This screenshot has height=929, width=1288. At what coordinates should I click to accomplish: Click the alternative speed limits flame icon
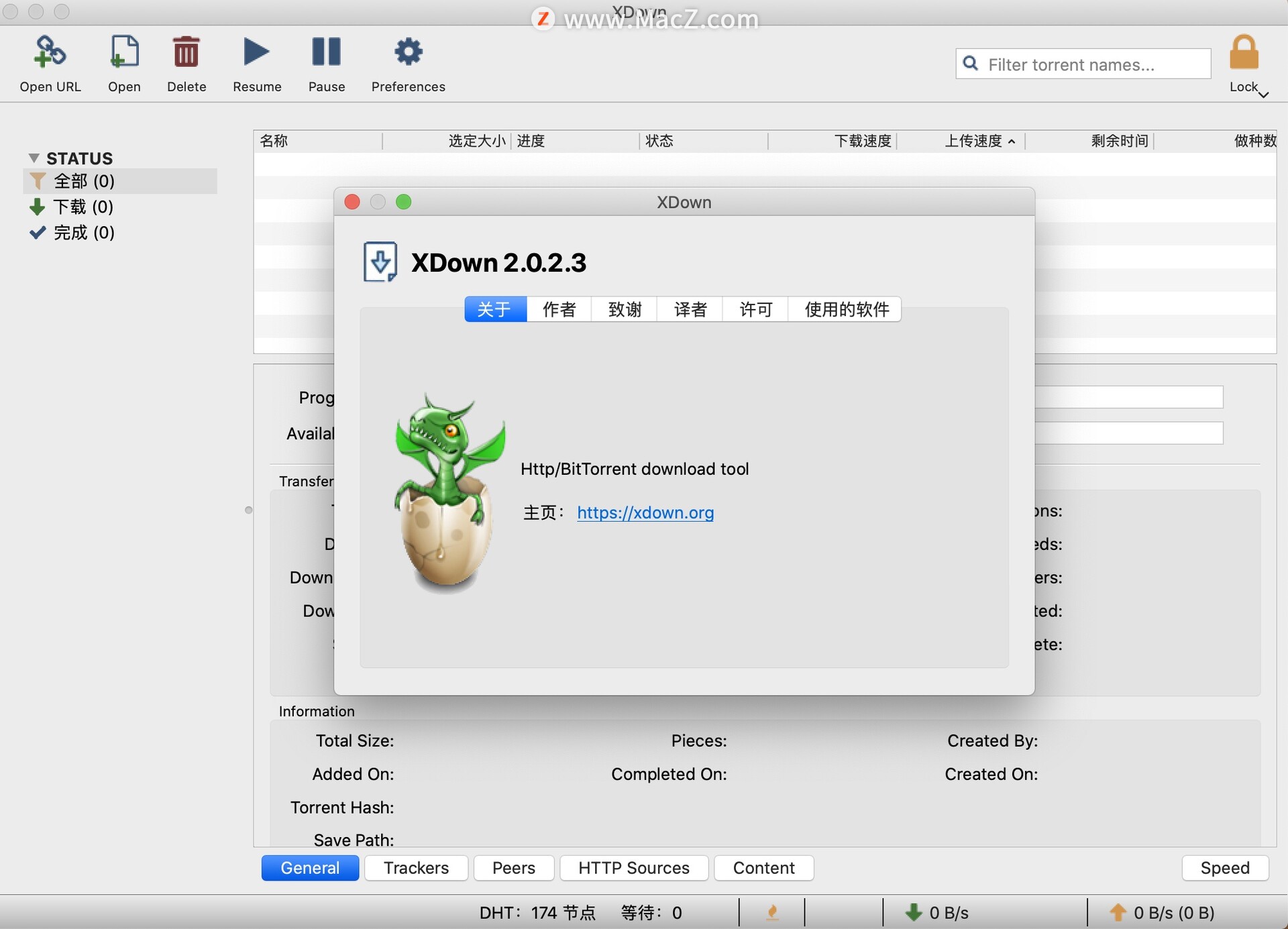pos(772,912)
